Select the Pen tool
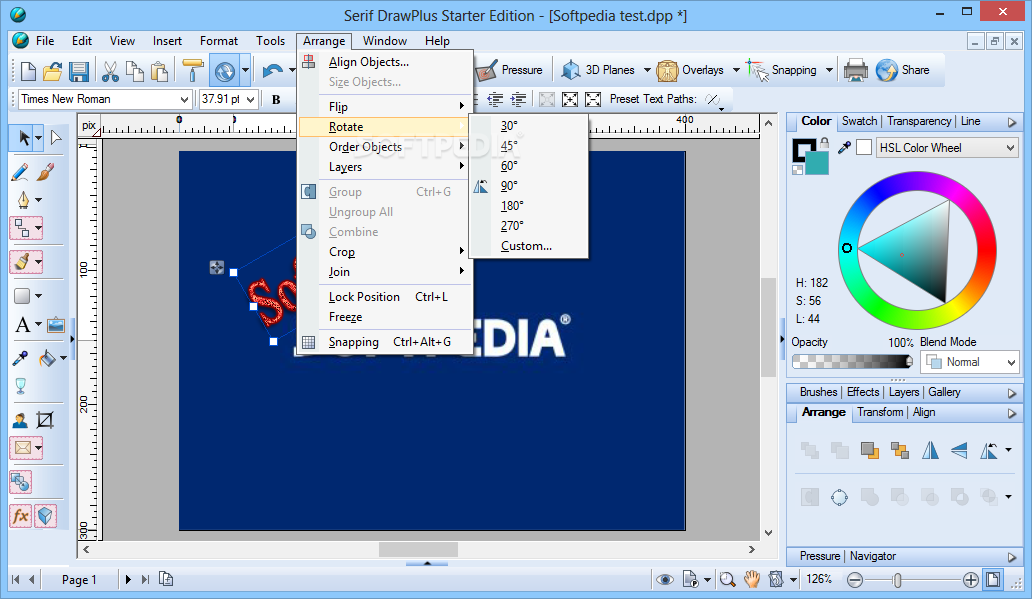This screenshot has width=1032, height=599. click(23, 199)
